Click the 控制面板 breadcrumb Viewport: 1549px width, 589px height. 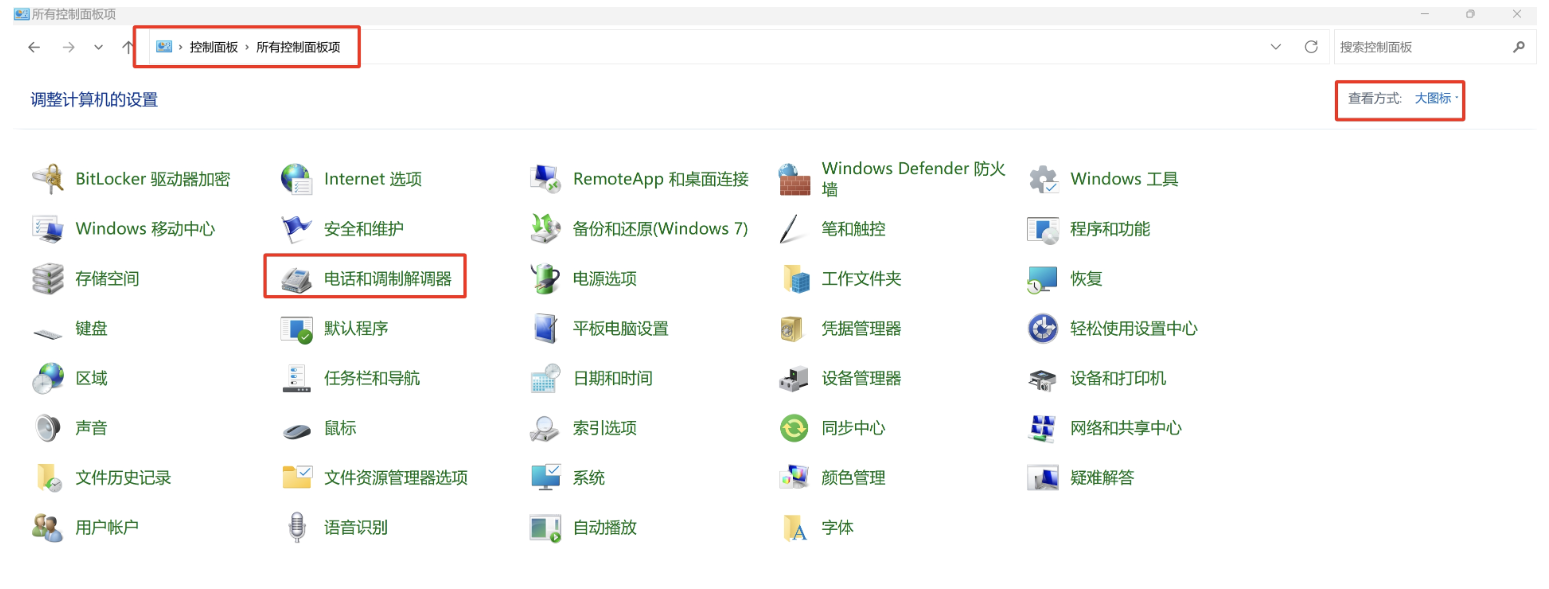pyautogui.click(x=214, y=47)
